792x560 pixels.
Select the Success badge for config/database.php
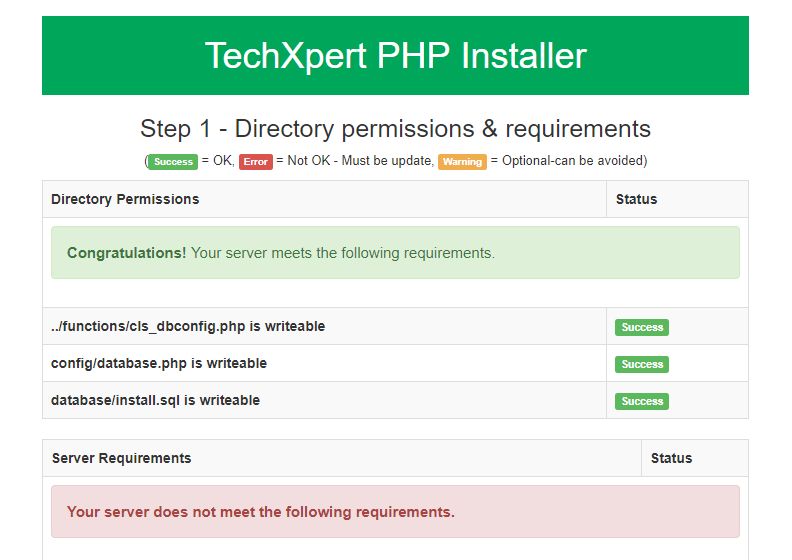pos(642,364)
